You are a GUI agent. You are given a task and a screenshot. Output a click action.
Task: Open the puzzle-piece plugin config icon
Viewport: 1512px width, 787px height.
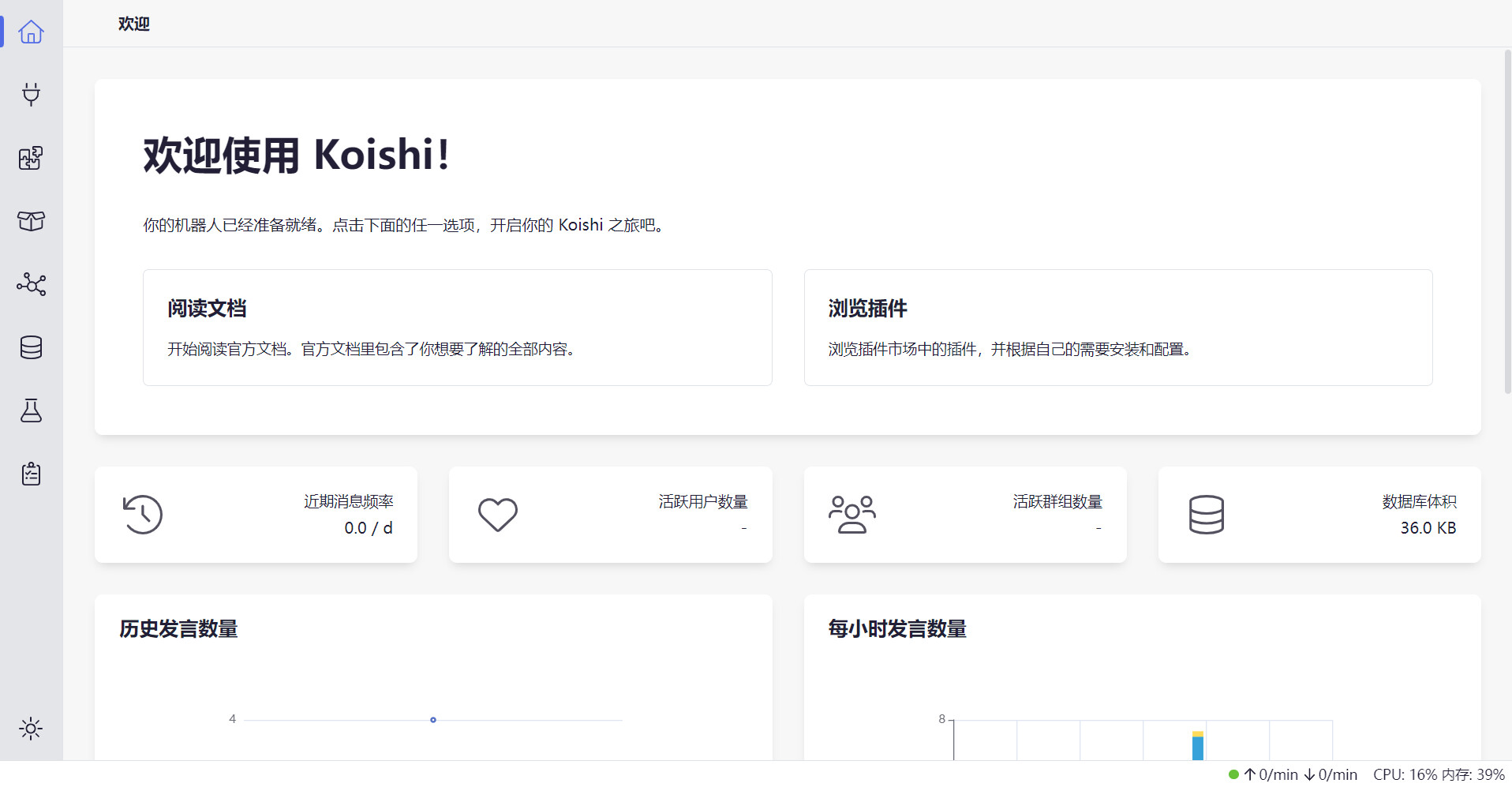pos(31,158)
